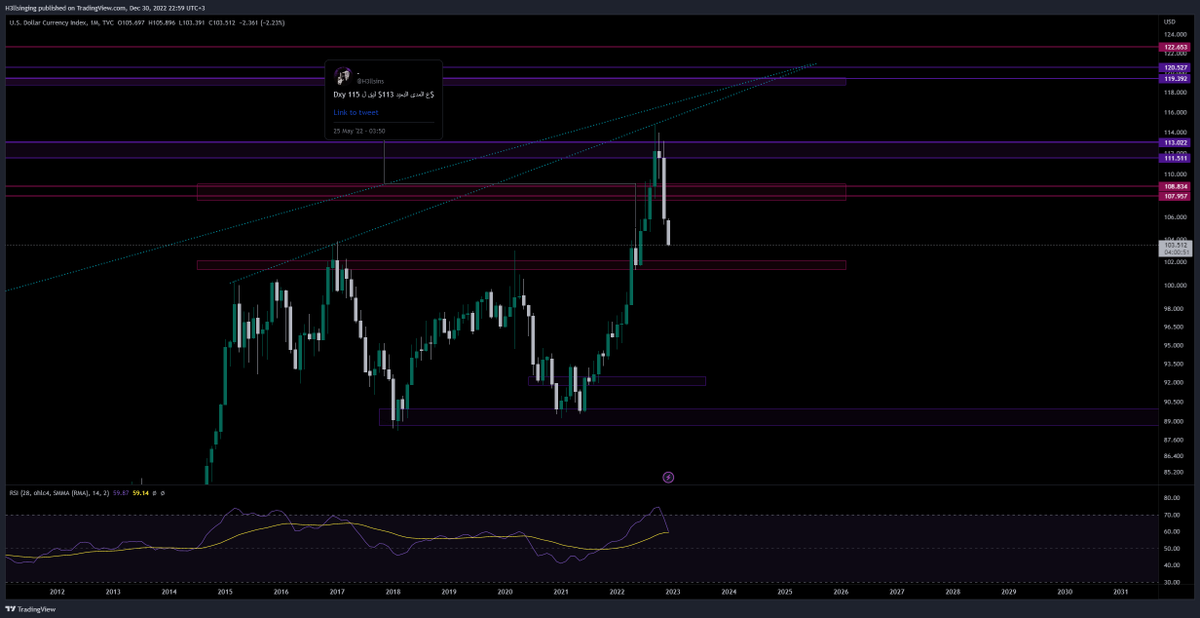Image resolution: width=1200 pixels, height=618 pixels.
Task: Click the 122.653 price level label
Action: pos(1175,47)
